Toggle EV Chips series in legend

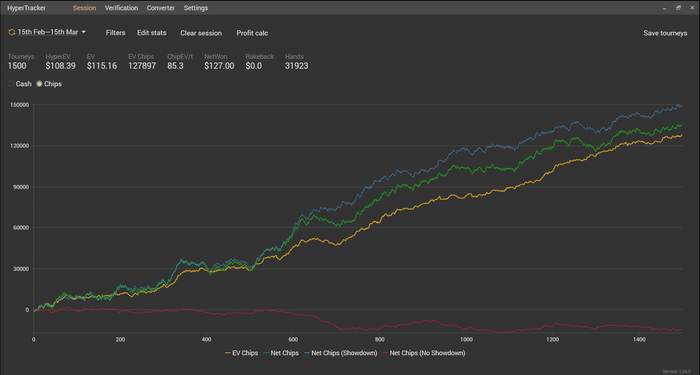point(241,353)
